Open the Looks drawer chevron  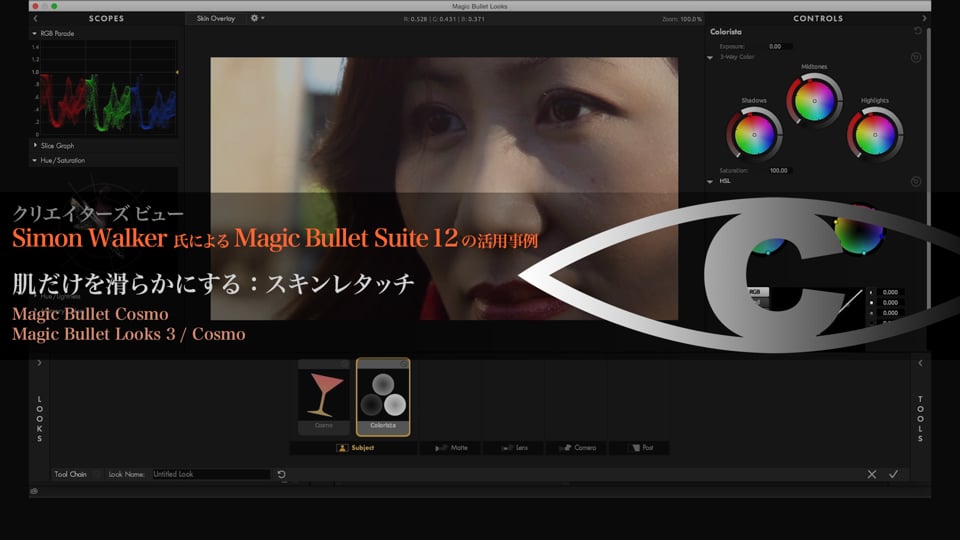point(39,363)
